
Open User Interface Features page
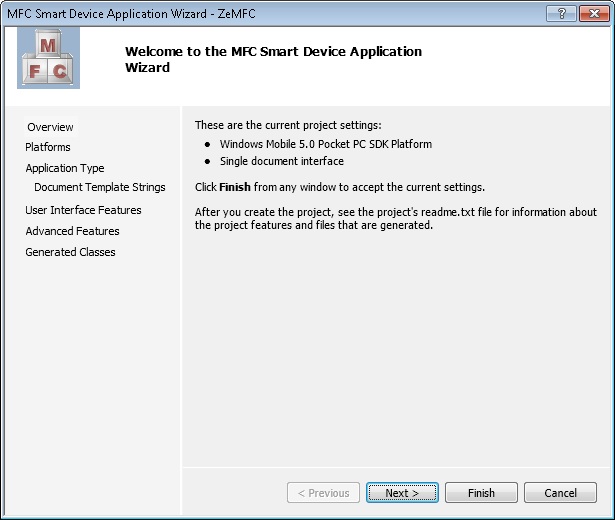83,210
